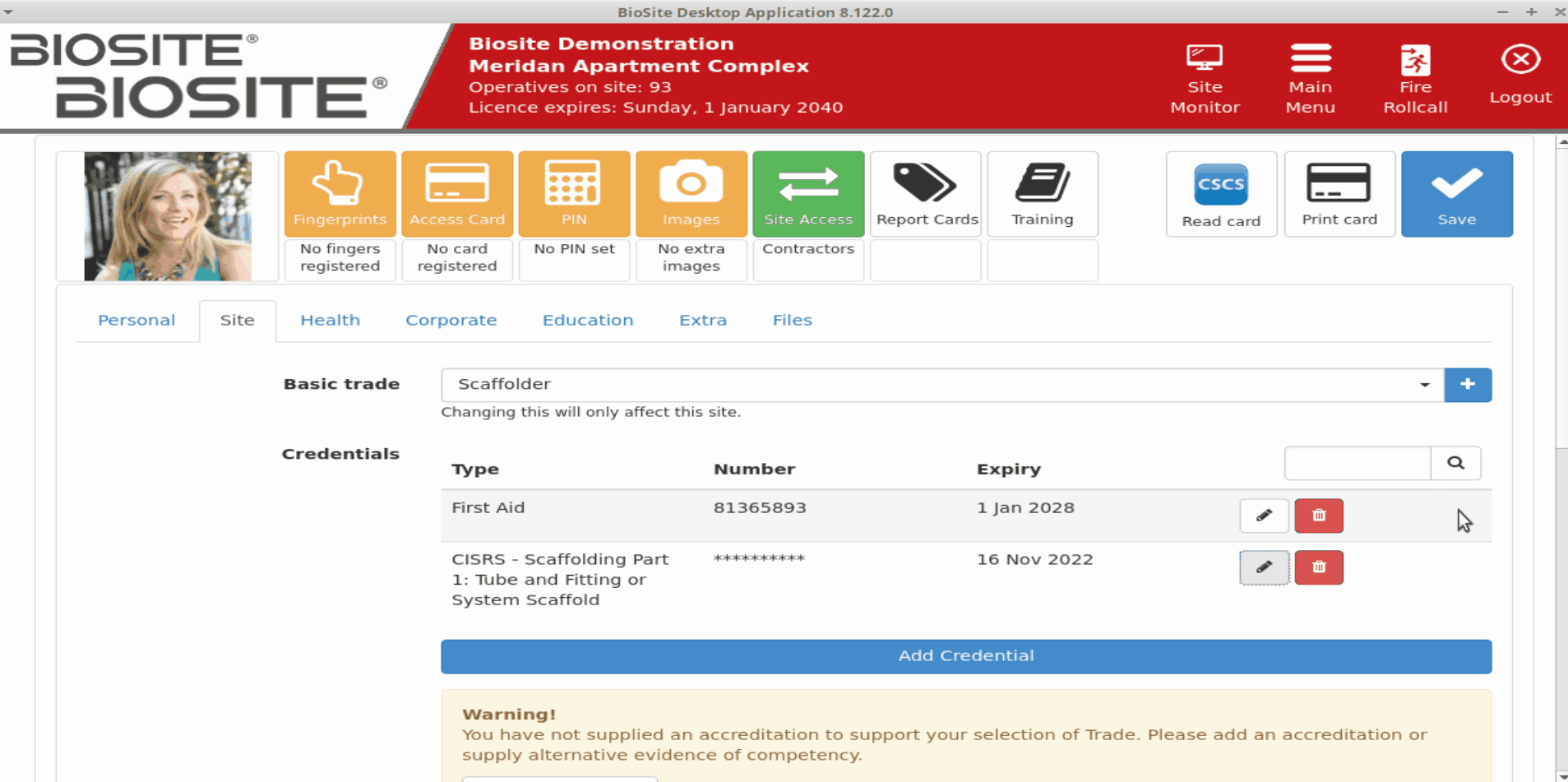
Task: Switch to the Personal tab
Action: pos(136,321)
